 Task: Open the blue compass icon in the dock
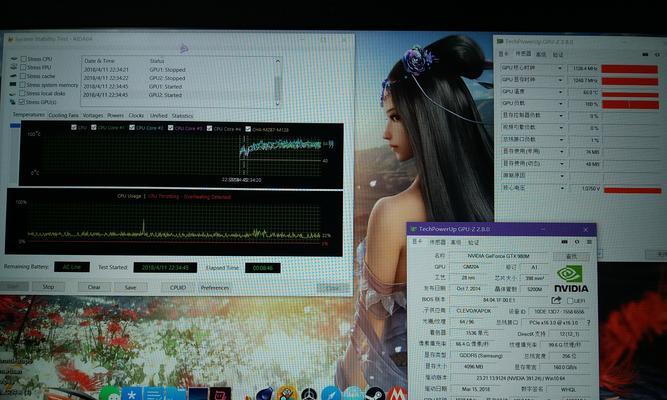pyautogui.click(x=331, y=394)
